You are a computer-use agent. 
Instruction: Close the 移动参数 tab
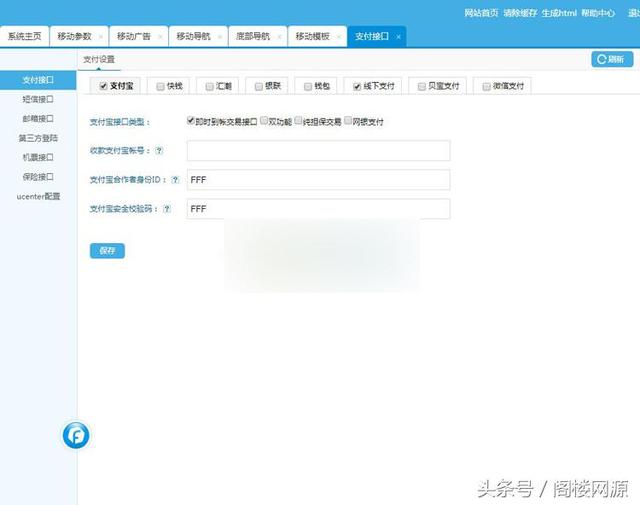pyautogui.click(x=101, y=37)
